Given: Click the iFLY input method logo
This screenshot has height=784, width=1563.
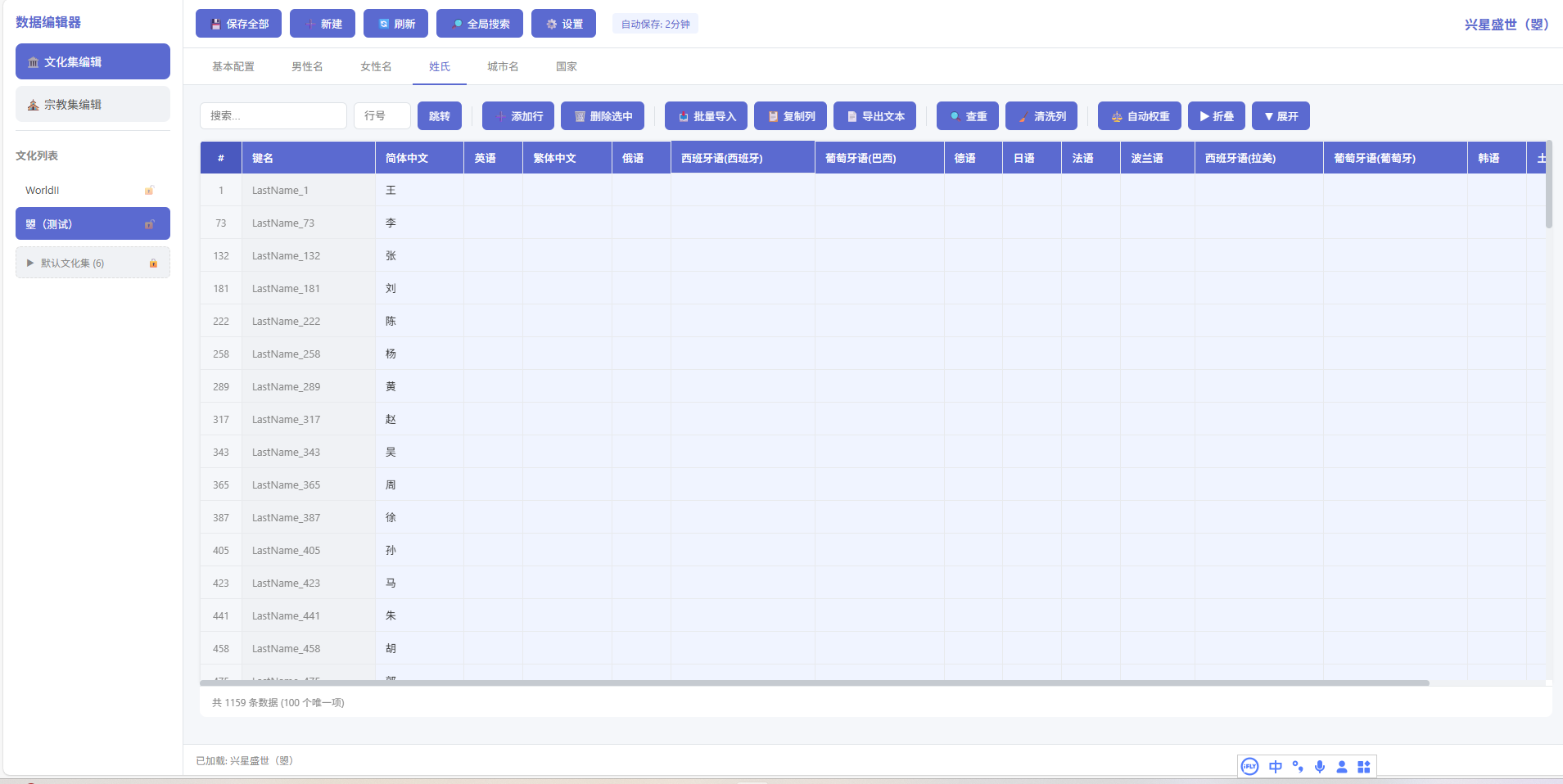Looking at the screenshot, I should (1249, 767).
